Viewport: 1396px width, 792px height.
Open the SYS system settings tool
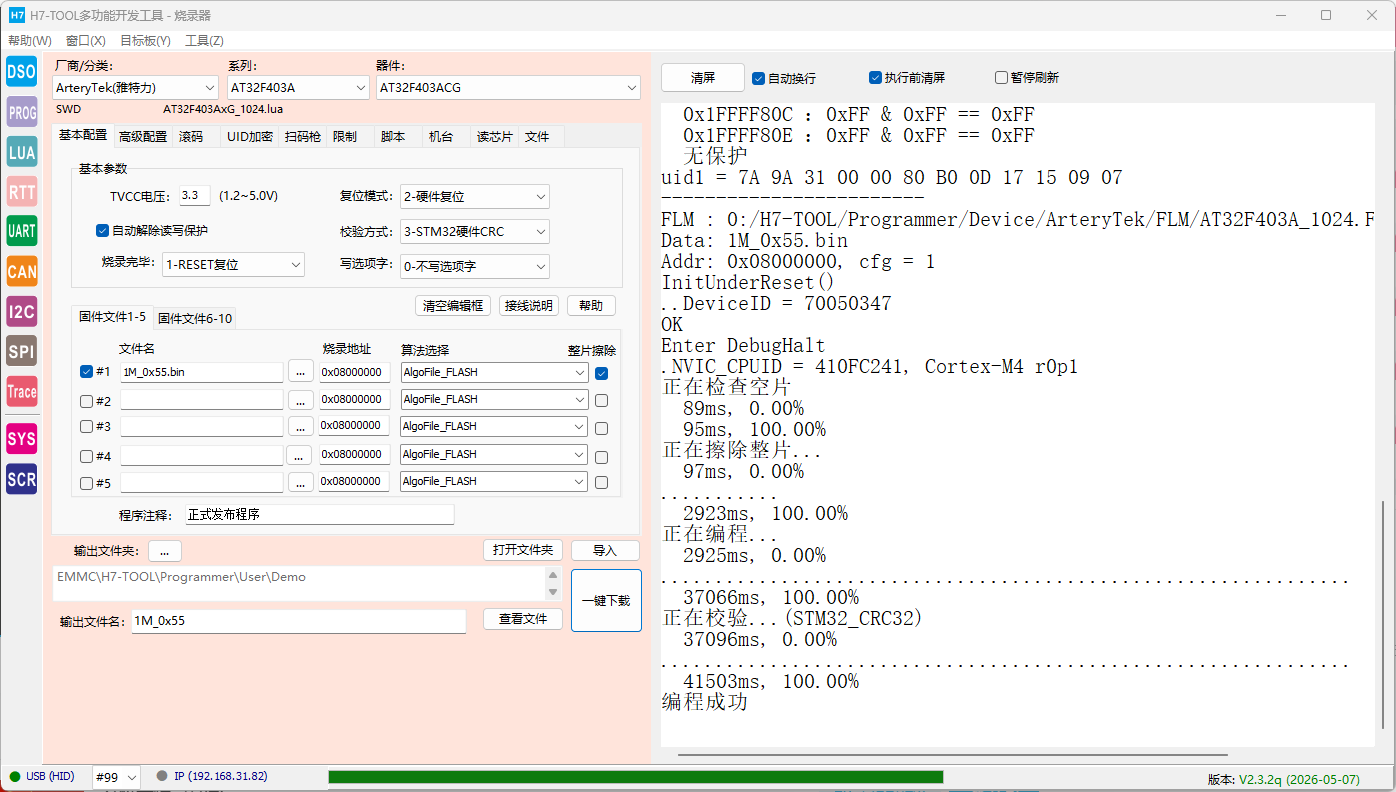coord(21,438)
